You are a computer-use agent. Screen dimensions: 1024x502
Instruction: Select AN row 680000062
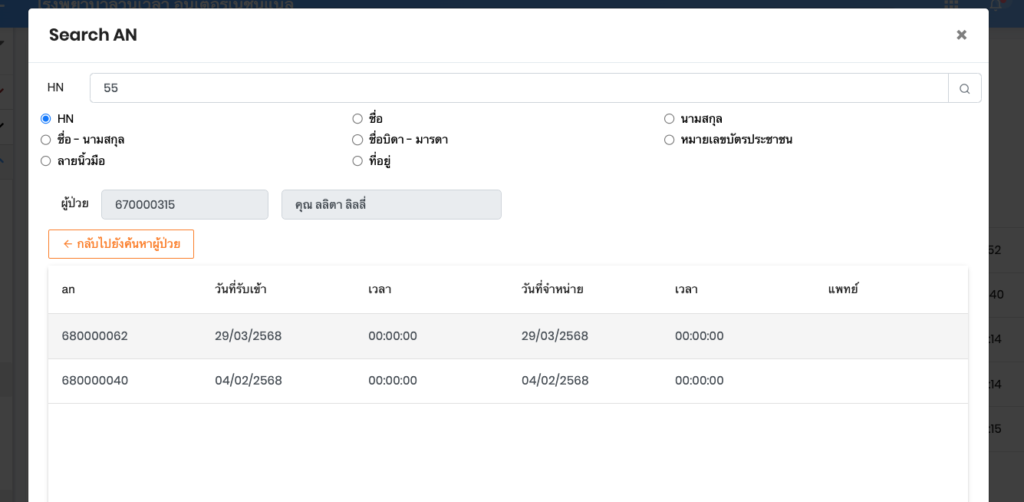pos(95,336)
